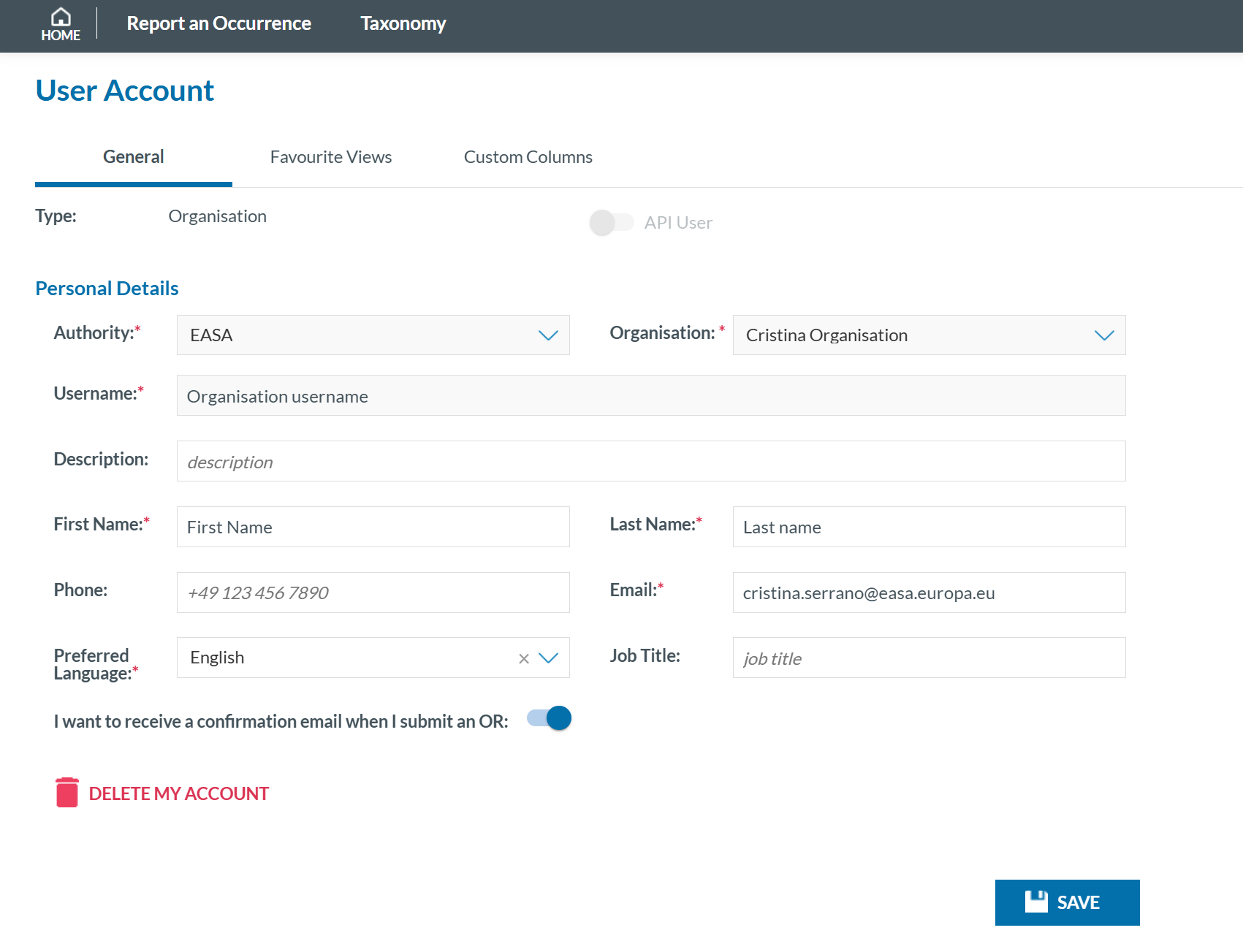1243x952 pixels.
Task: Click the red trash delete icon
Action: 66,793
